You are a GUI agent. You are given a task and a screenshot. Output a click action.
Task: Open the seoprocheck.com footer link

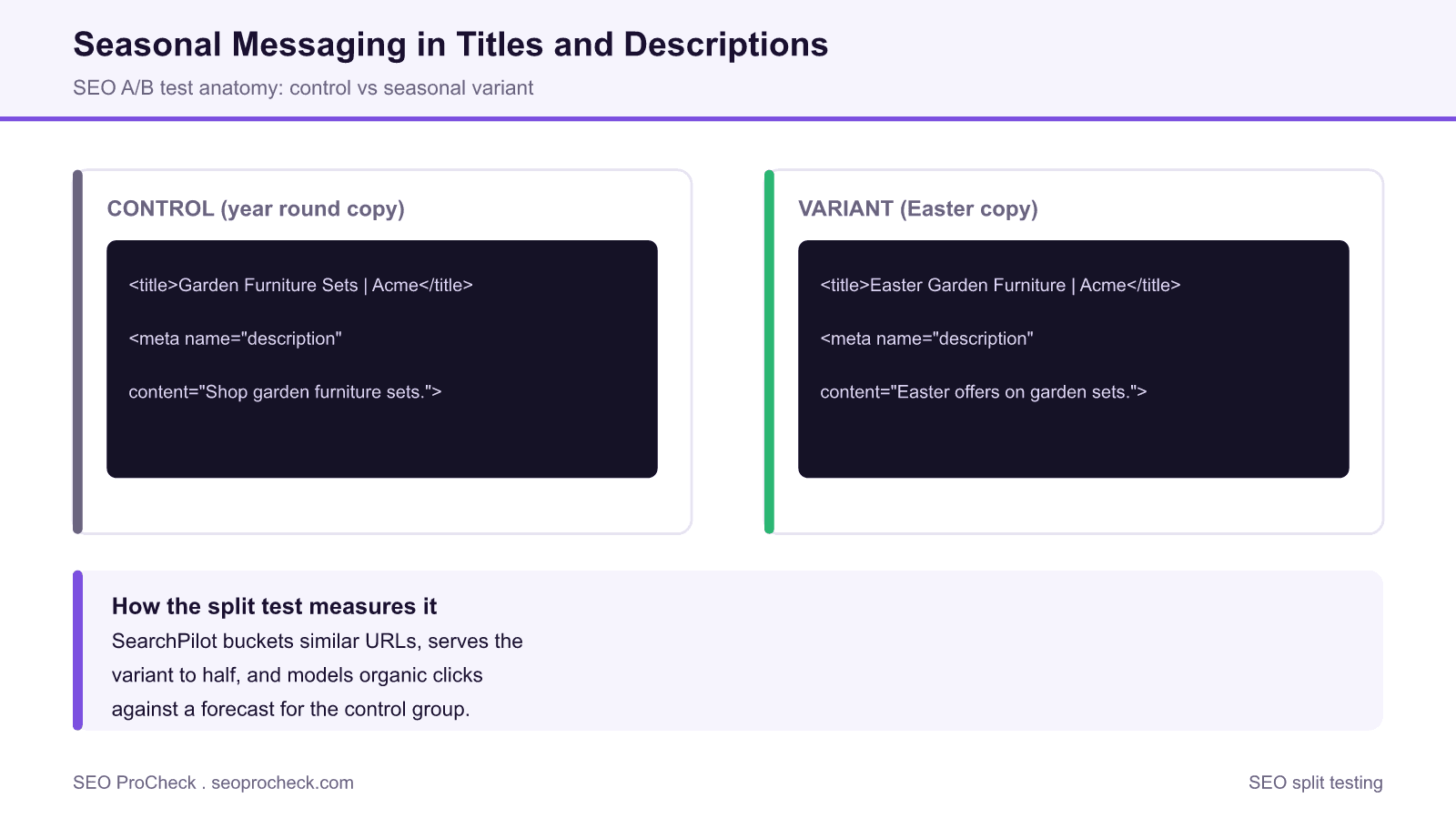point(282,783)
